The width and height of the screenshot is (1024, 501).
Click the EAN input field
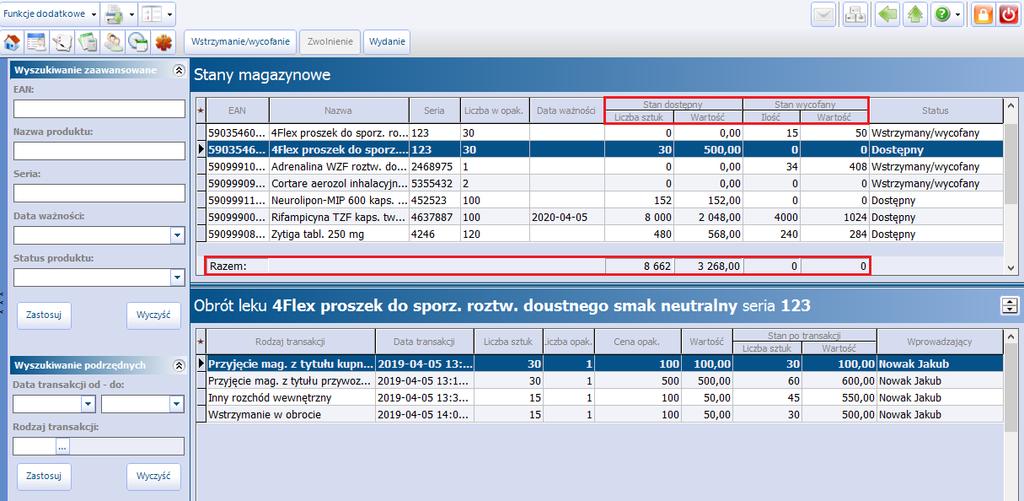point(99,109)
